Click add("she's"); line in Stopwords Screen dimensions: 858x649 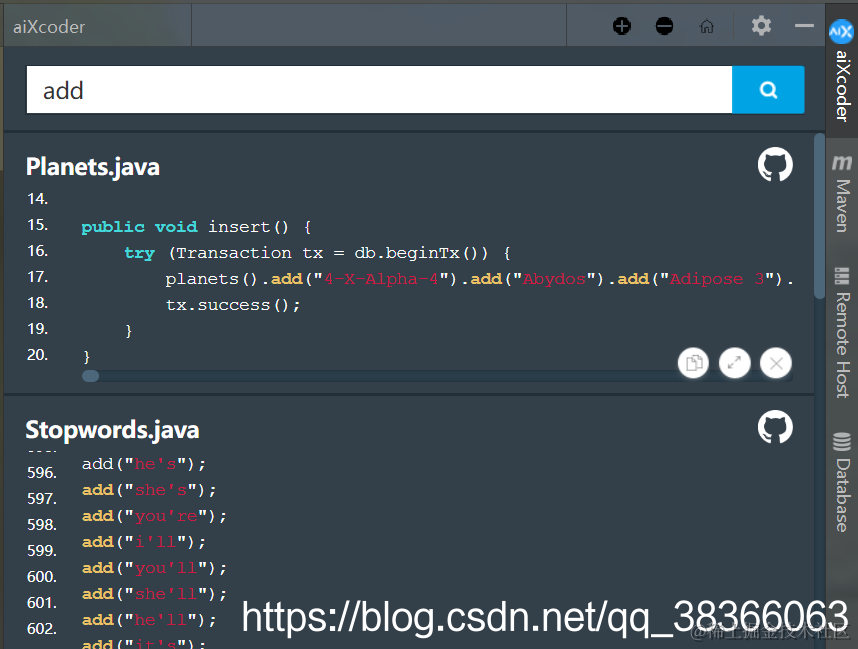tap(149, 490)
